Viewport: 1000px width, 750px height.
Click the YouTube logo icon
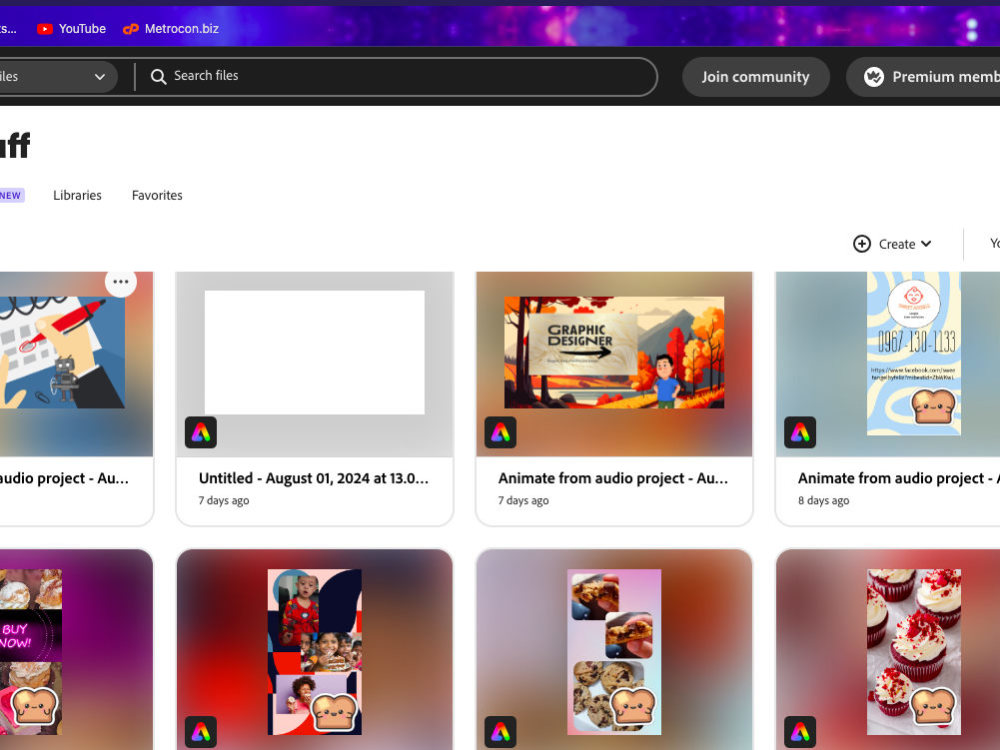click(x=45, y=29)
